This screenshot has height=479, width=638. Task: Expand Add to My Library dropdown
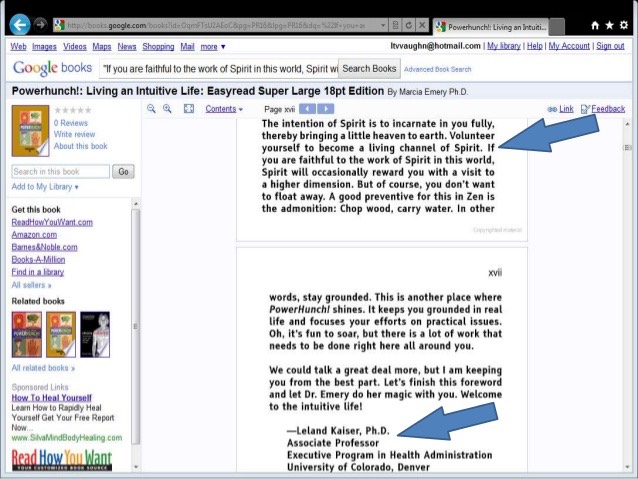point(45,187)
